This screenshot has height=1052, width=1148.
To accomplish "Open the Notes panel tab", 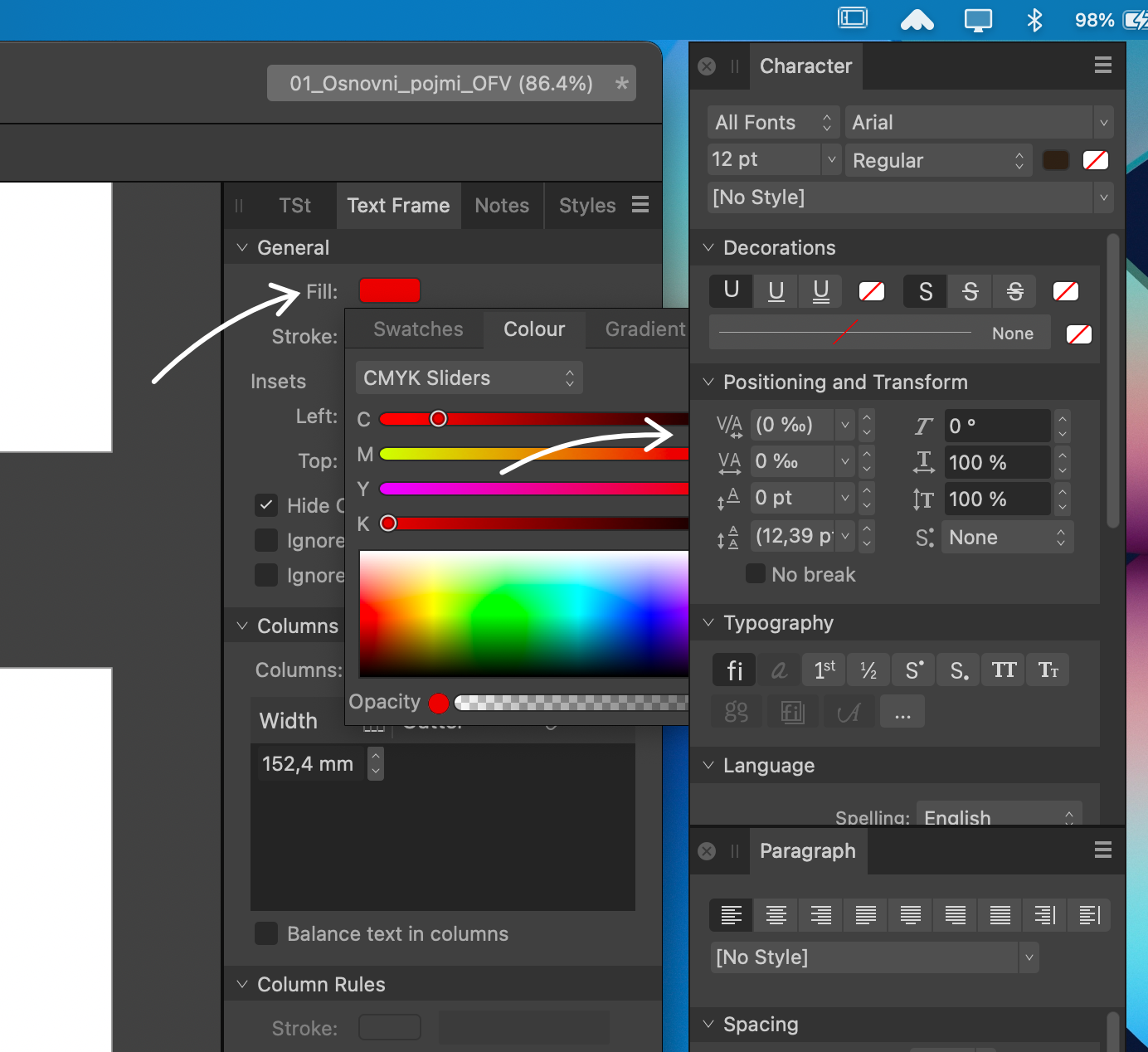I will point(502,206).
